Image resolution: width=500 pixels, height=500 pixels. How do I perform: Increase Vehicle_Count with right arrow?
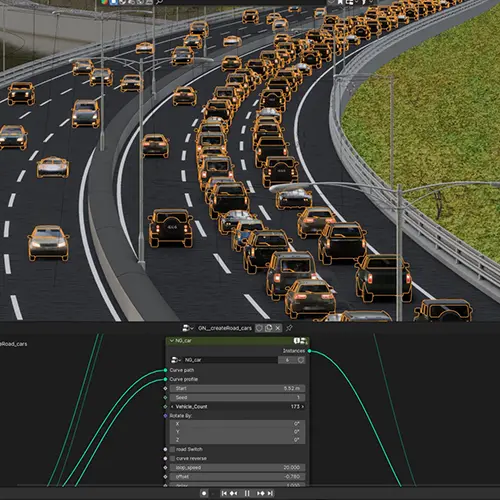pos(302,407)
